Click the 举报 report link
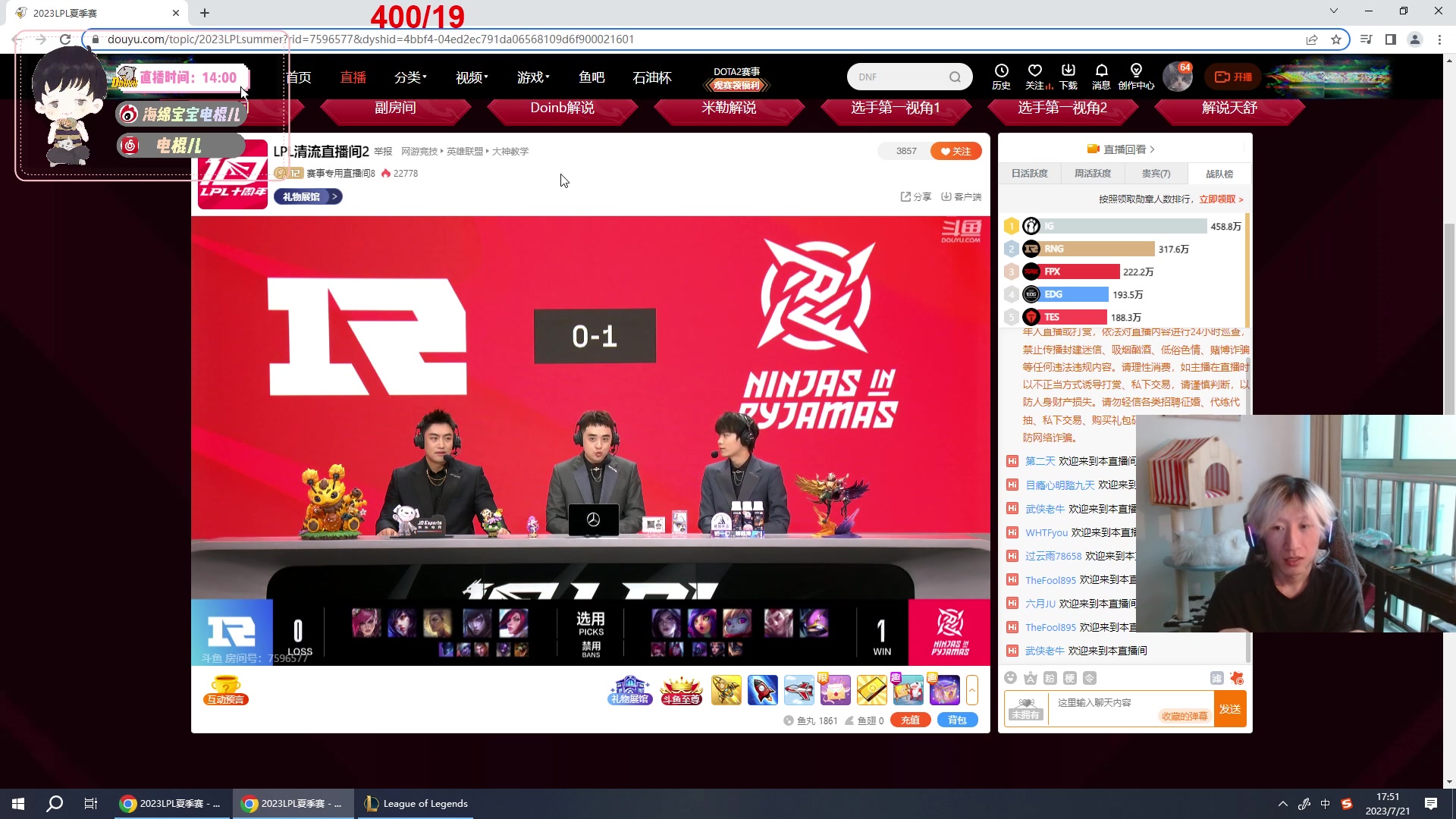 pos(383,152)
